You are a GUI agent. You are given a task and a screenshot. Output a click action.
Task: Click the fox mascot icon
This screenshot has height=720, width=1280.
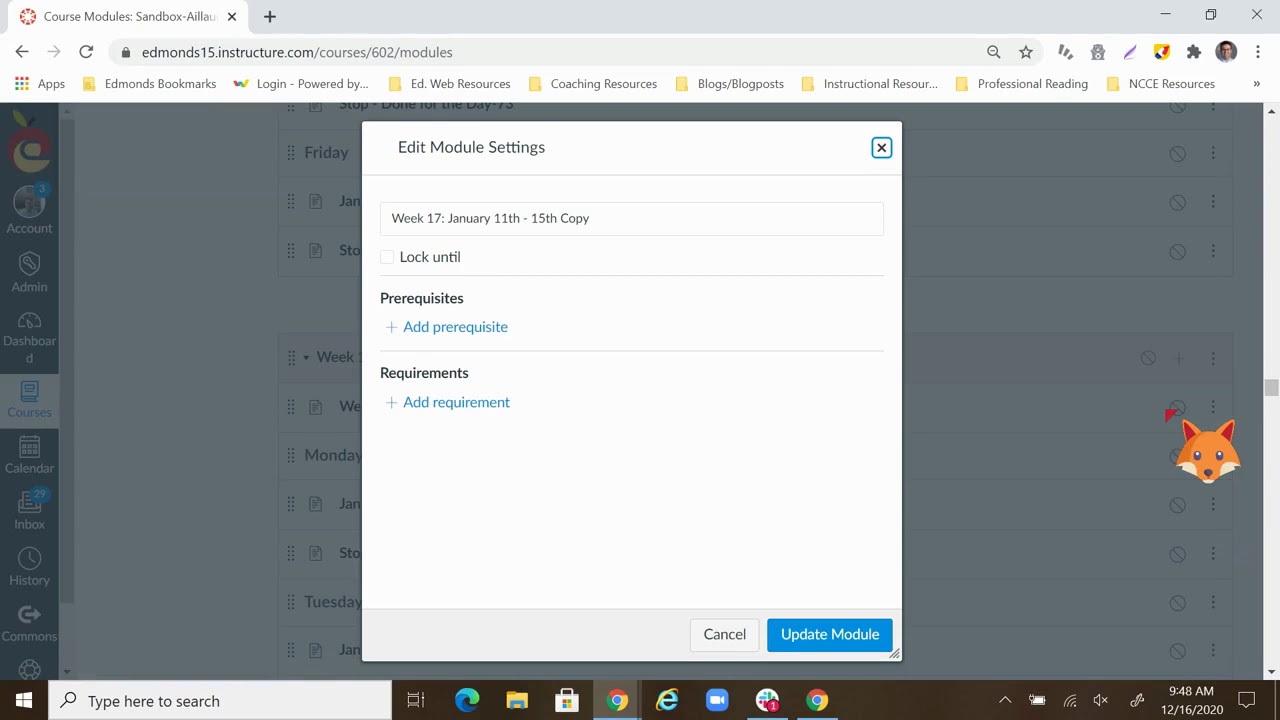click(1207, 451)
